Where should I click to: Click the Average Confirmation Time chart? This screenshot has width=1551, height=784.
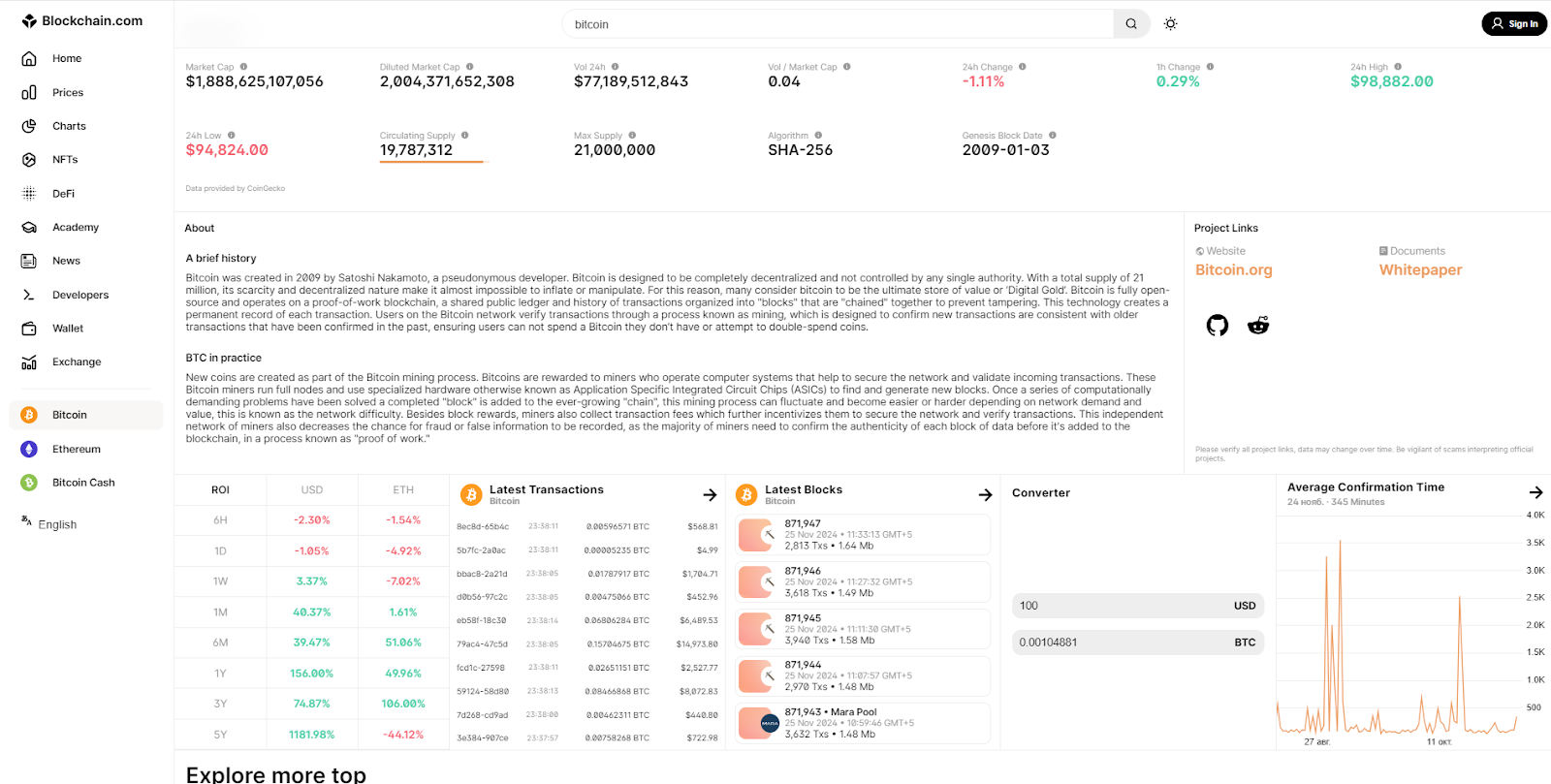coord(1398,630)
